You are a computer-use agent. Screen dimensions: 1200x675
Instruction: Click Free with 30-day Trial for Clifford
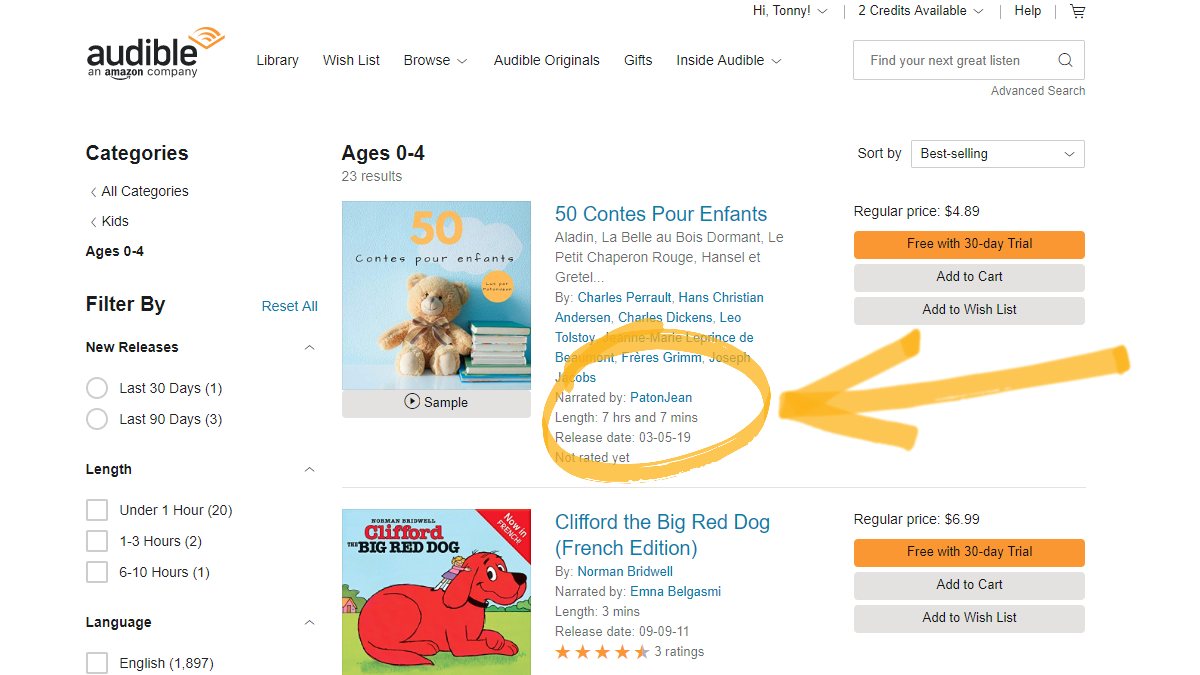coord(968,552)
